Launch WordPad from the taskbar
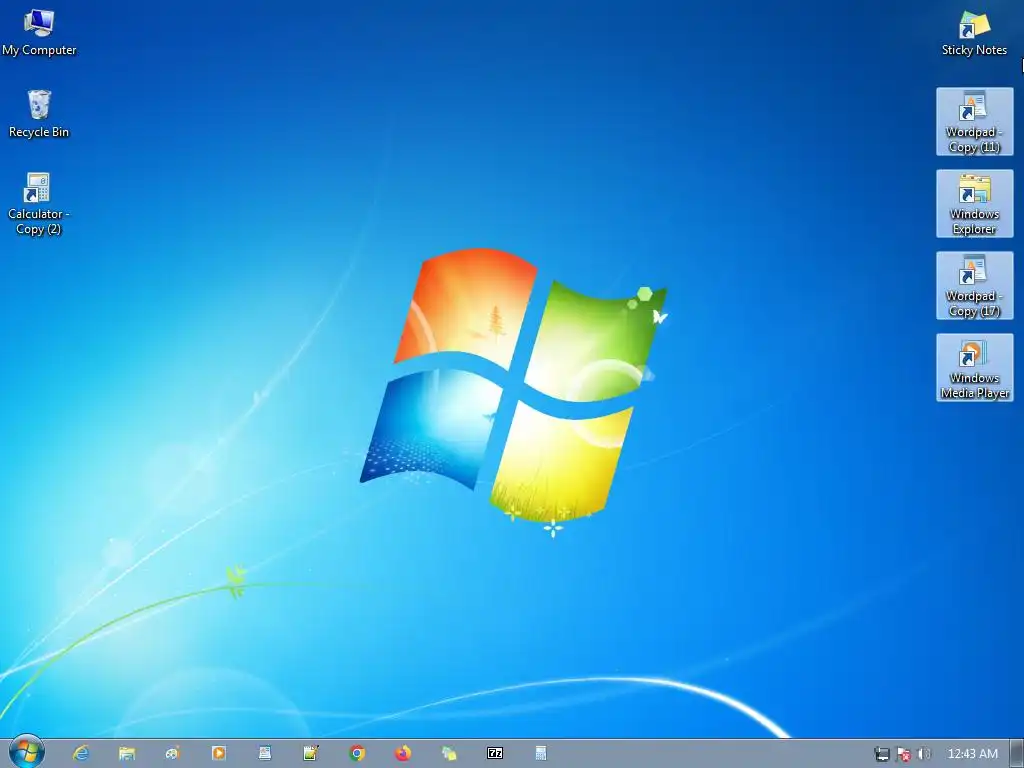This screenshot has height=768, width=1024. (264, 753)
